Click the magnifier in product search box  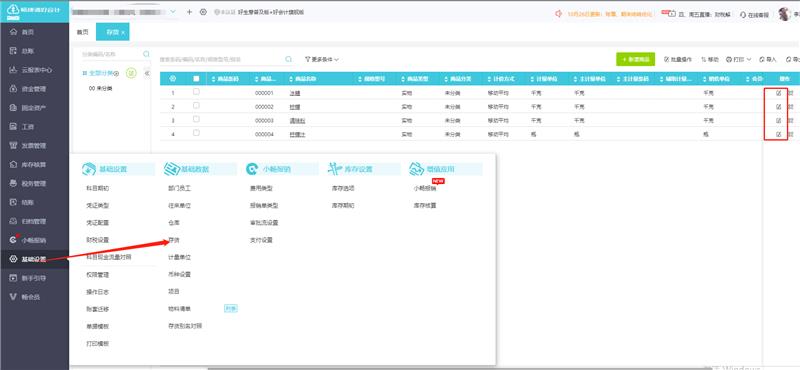[288, 59]
